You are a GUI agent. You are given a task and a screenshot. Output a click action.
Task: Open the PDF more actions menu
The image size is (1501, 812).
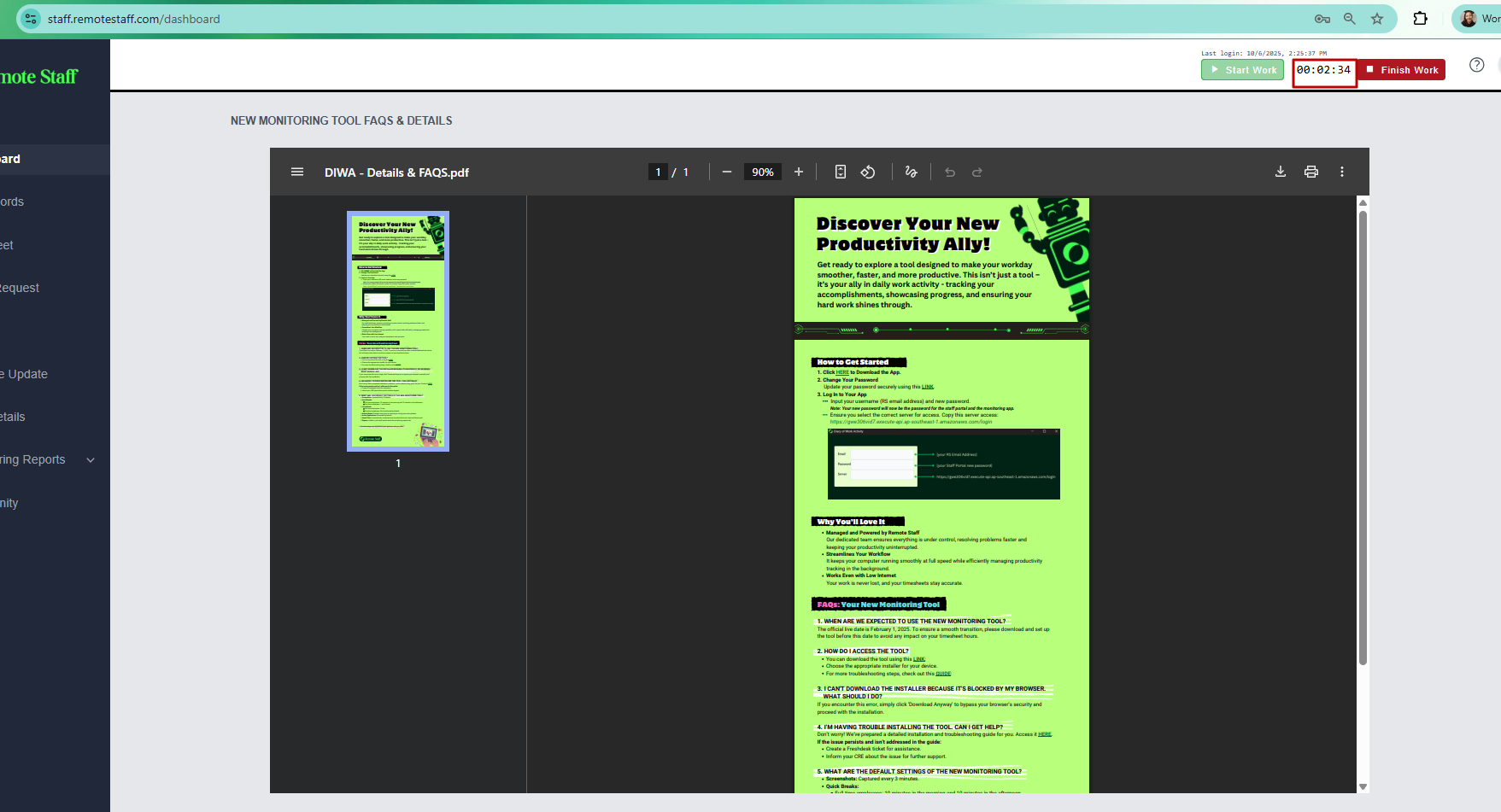1342,172
